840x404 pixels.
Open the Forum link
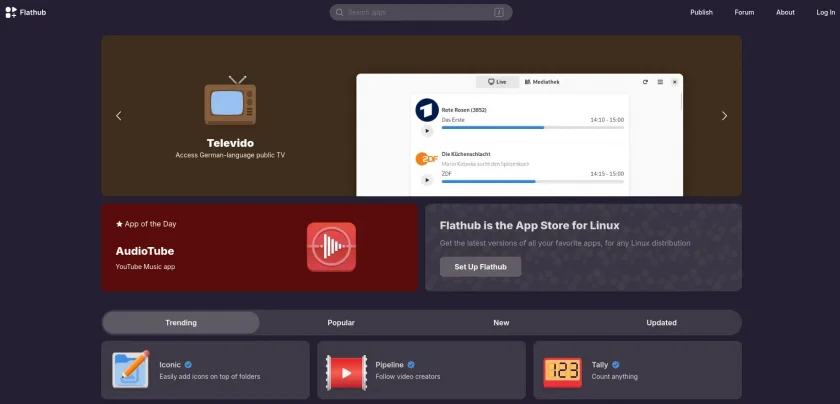coord(744,12)
